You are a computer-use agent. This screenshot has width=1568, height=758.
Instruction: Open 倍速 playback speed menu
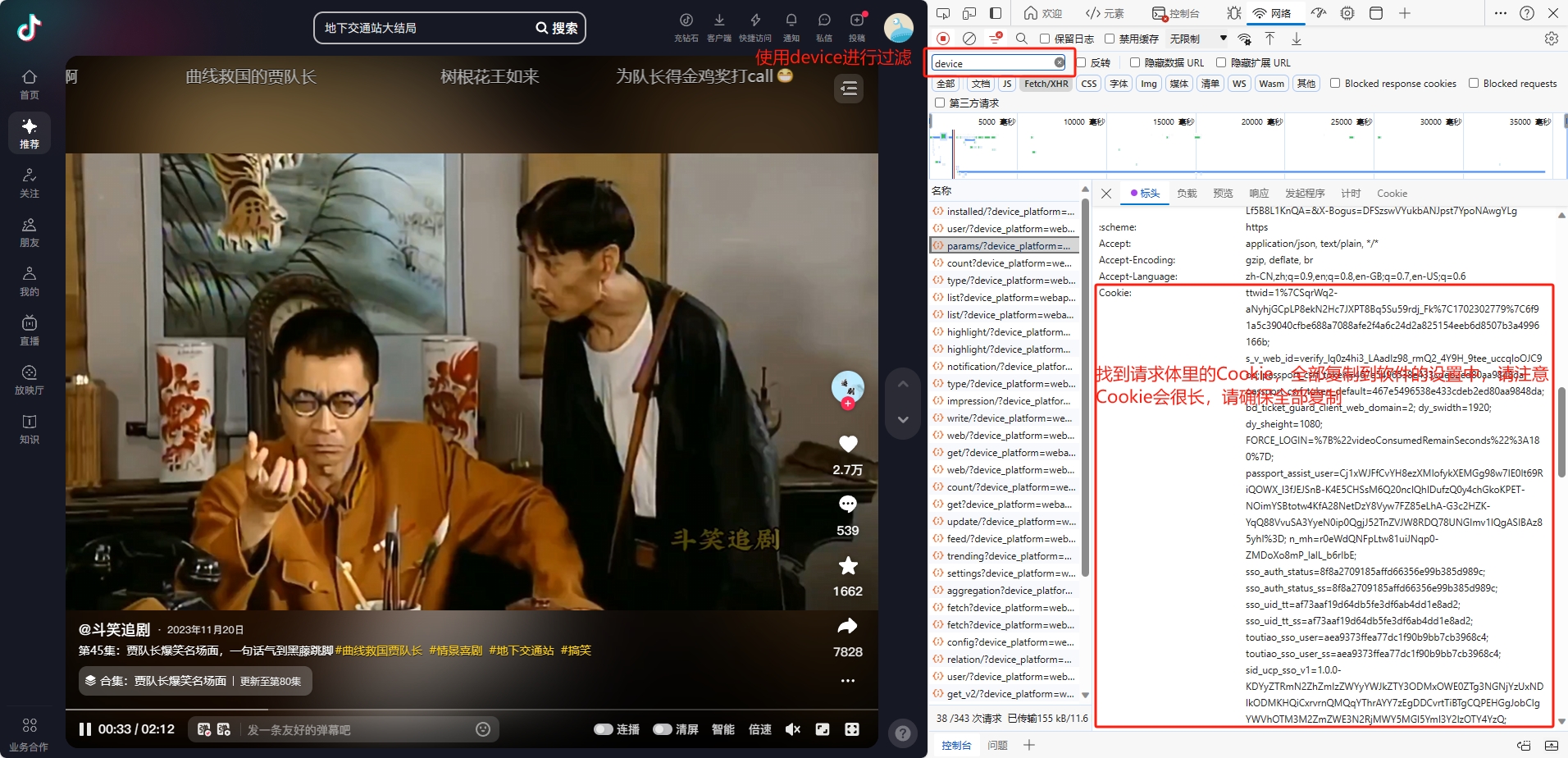pyautogui.click(x=759, y=729)
